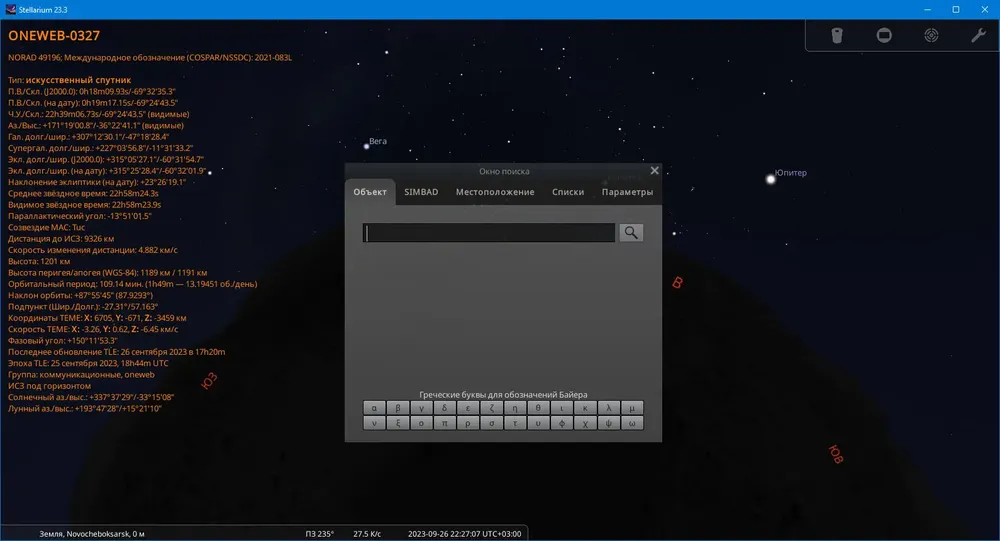
Task: Toggle the sensor frame view icon
Action: (884, 35)
